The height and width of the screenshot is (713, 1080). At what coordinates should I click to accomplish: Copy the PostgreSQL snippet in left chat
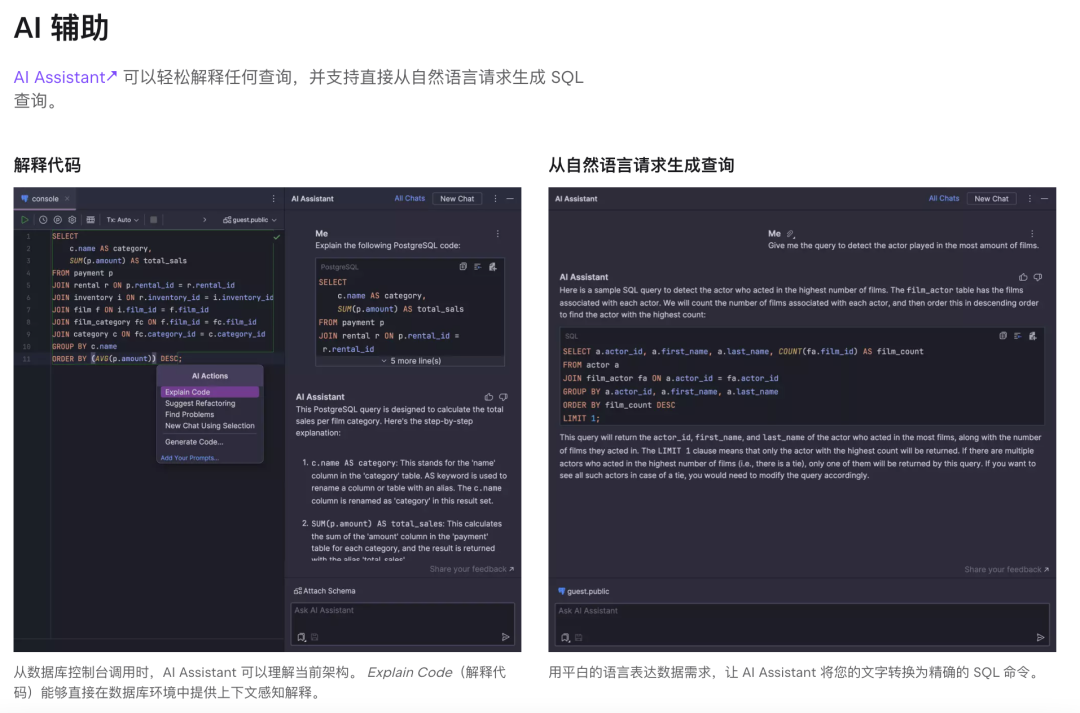pyautogui.click(x=463, y=267)
